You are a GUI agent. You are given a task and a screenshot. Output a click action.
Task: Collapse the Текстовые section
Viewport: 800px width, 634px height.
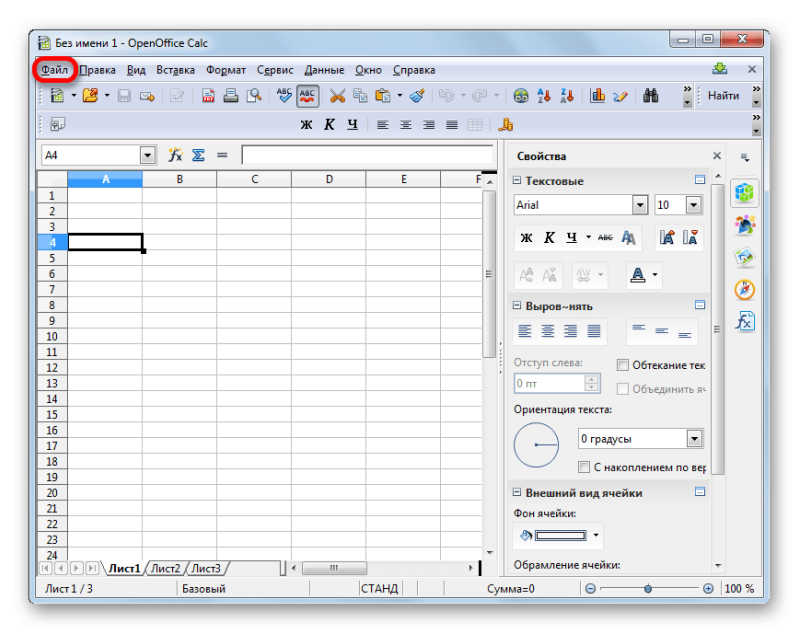click(516, 181)
